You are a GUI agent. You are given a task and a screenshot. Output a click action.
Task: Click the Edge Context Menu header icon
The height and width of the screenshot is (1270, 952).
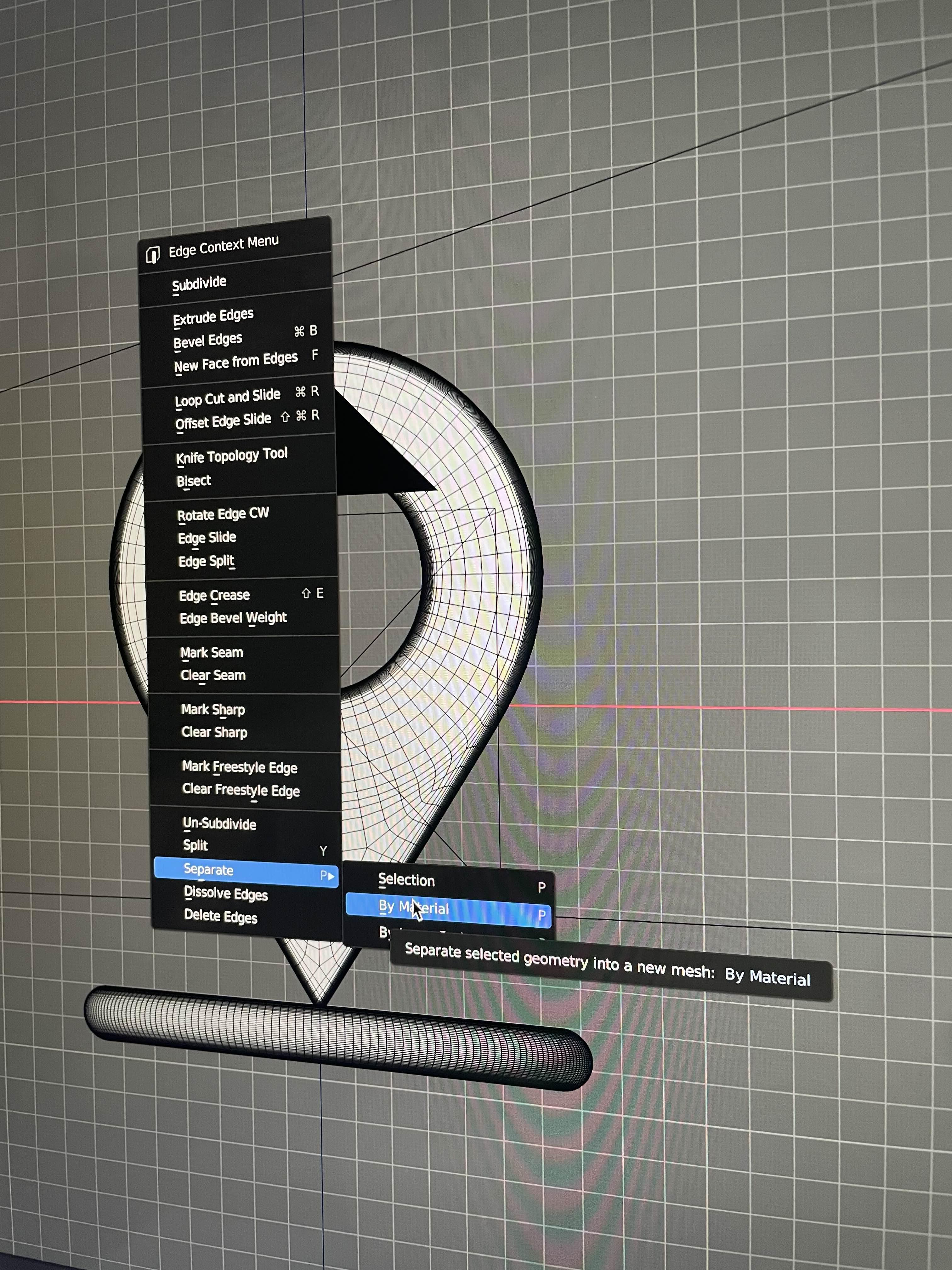153,254
